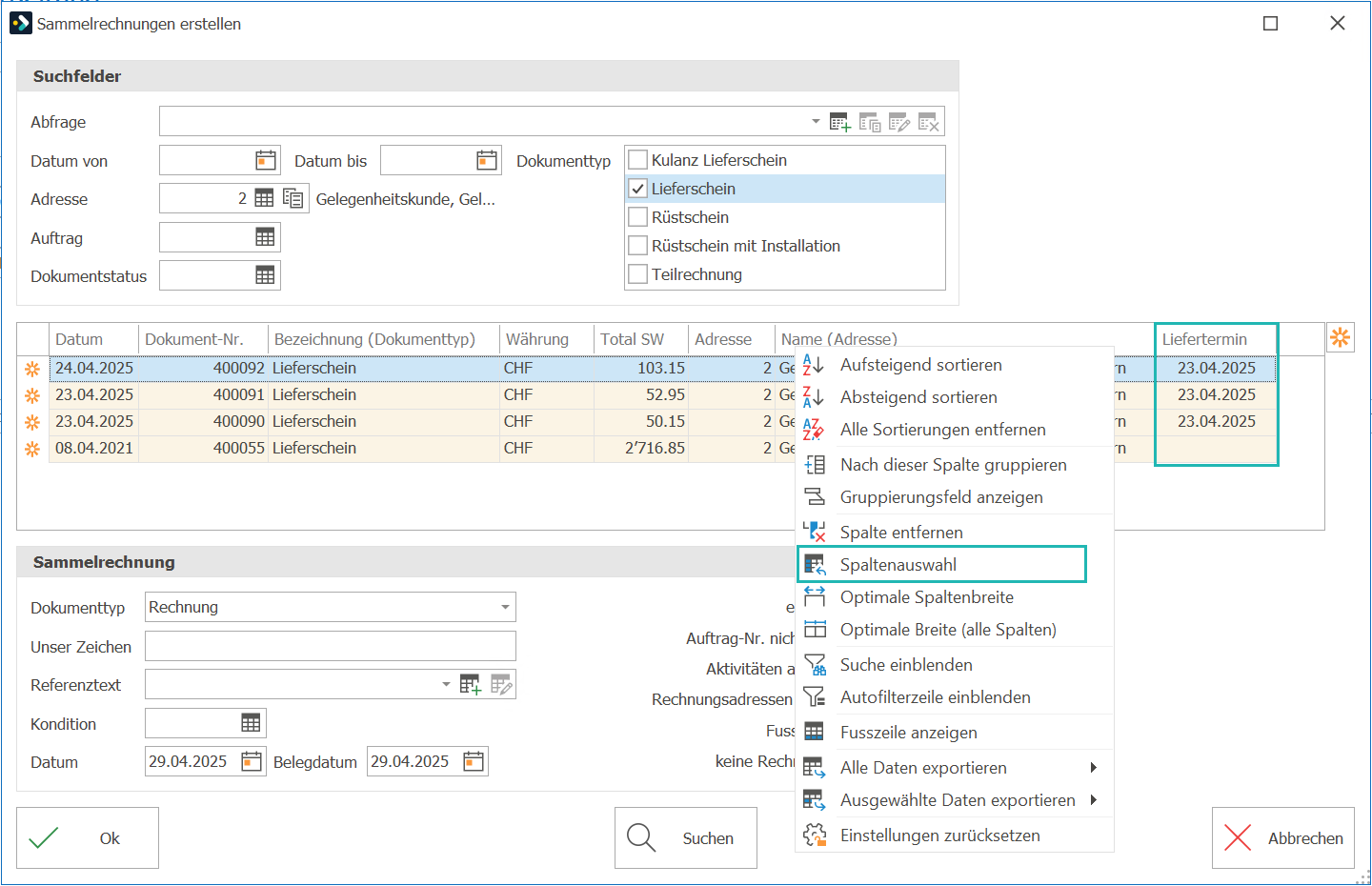The image size is (1372, 886).
Task: Click the add icon next to Referenztext
Action: click(x=471, y=684)
